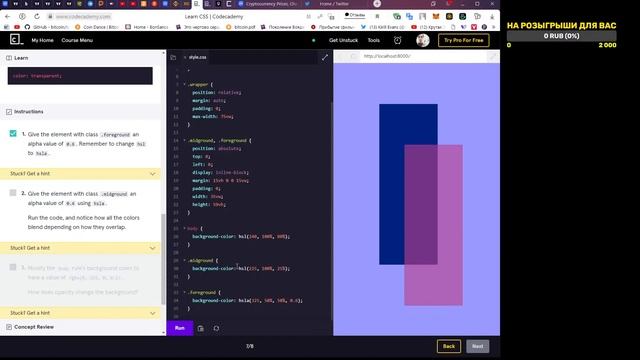The height and width of the screenshot is (360, 640).
Task: Click the Concept Review document icon
Action: (x=9, y=327)
